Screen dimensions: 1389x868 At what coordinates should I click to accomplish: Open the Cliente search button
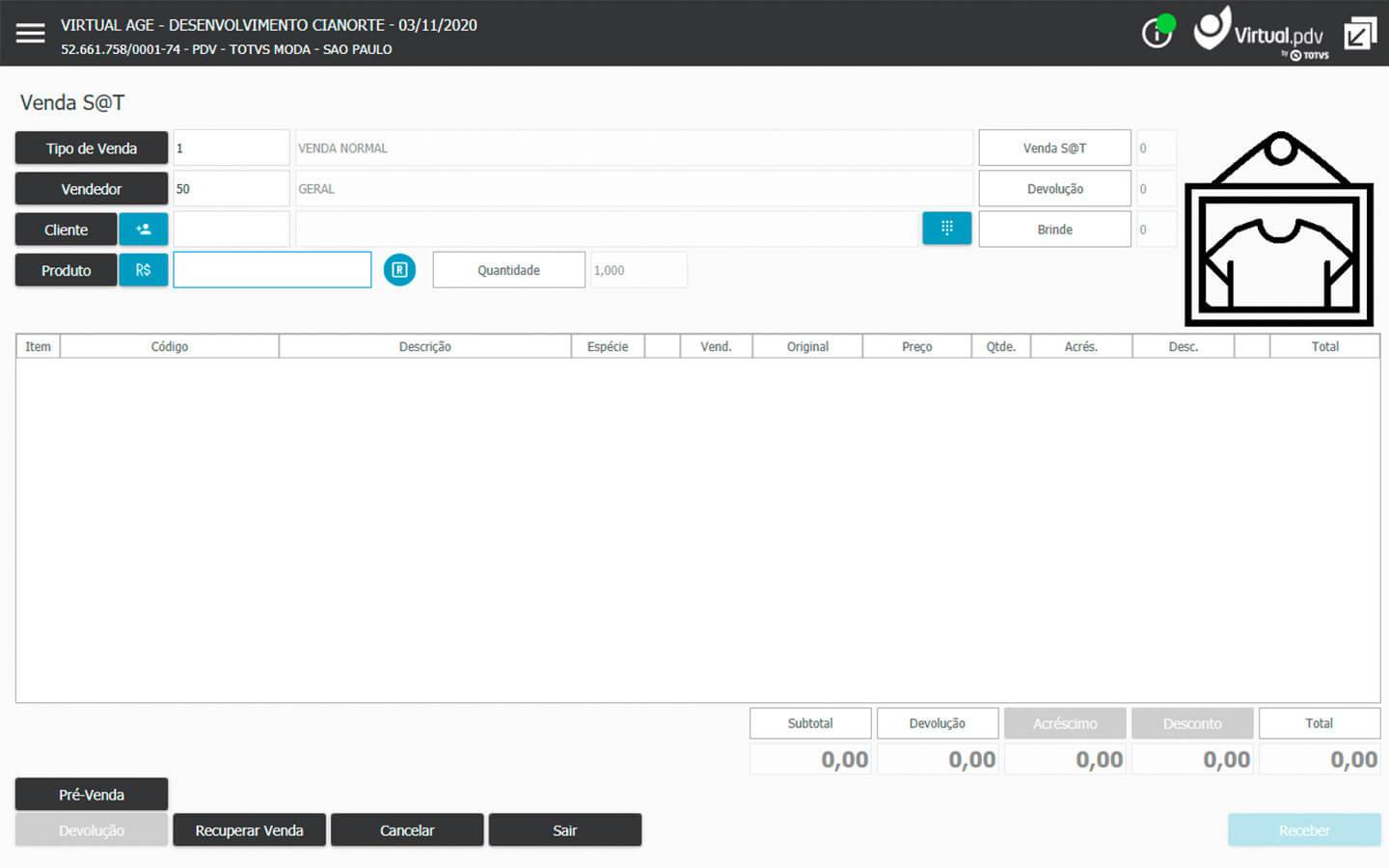pyautogui.click(x=66, y=230)
